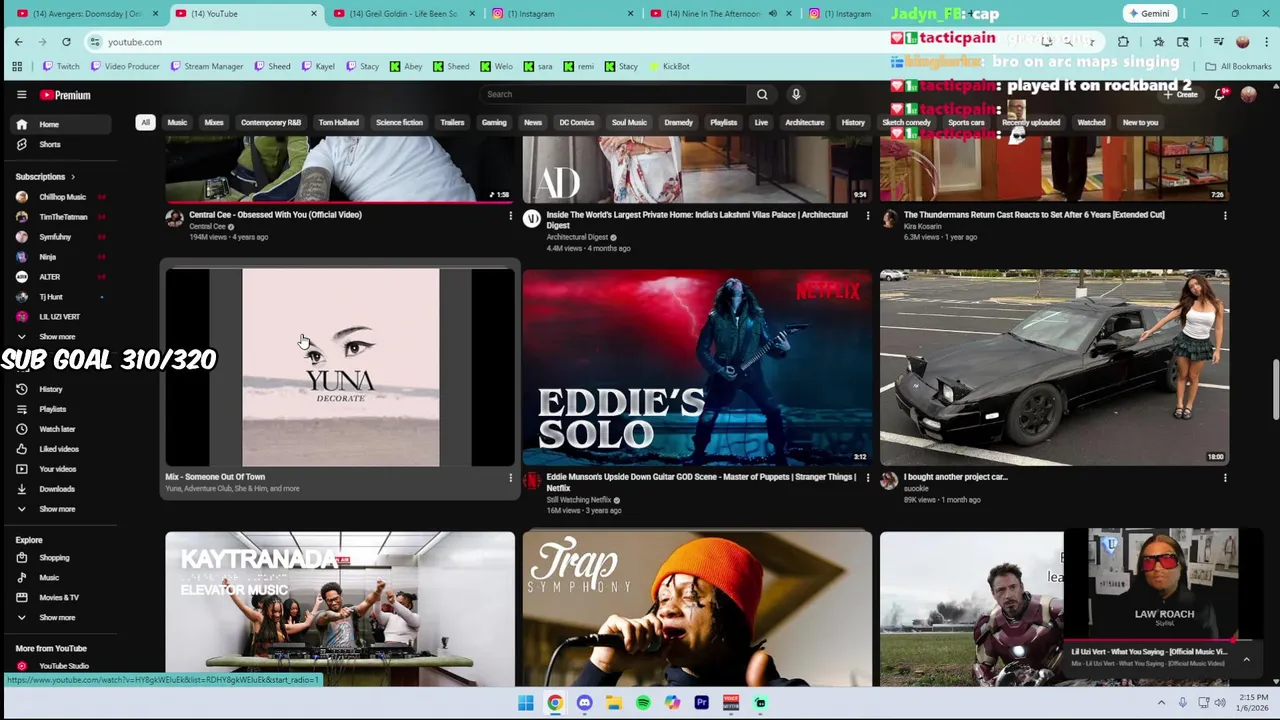Open the Trap Symphony thumbnail
The image size is (1280, 720).
pyautogui.click(x=697, y=608)
